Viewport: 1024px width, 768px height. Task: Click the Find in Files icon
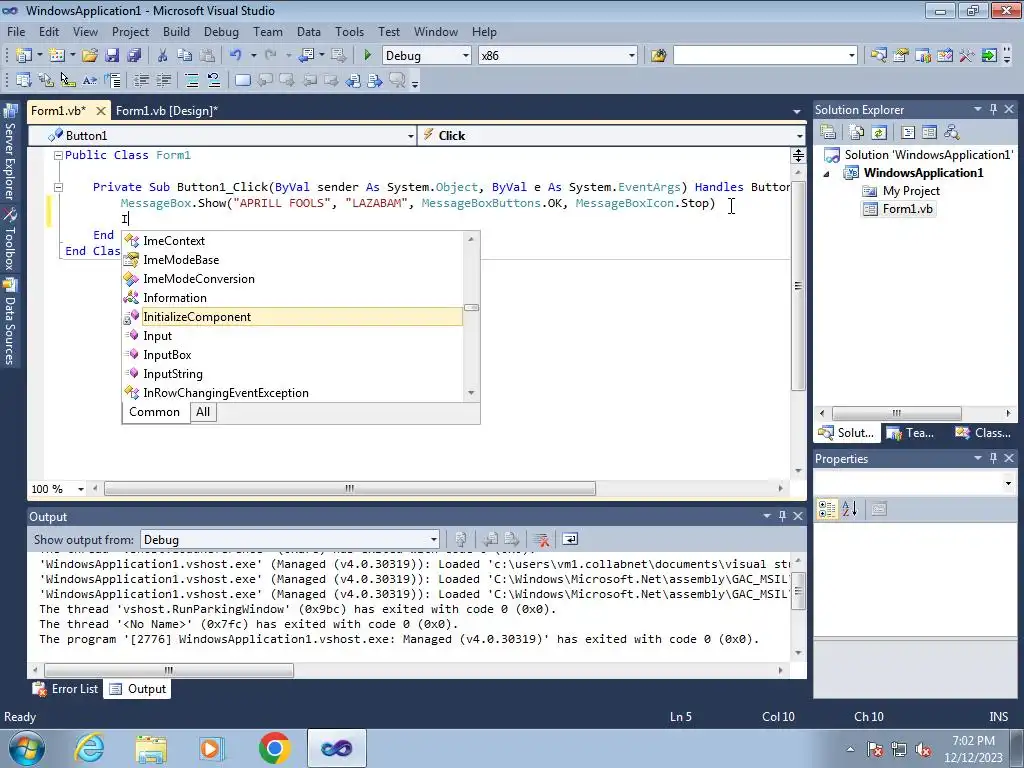click(x=658, y=56)
